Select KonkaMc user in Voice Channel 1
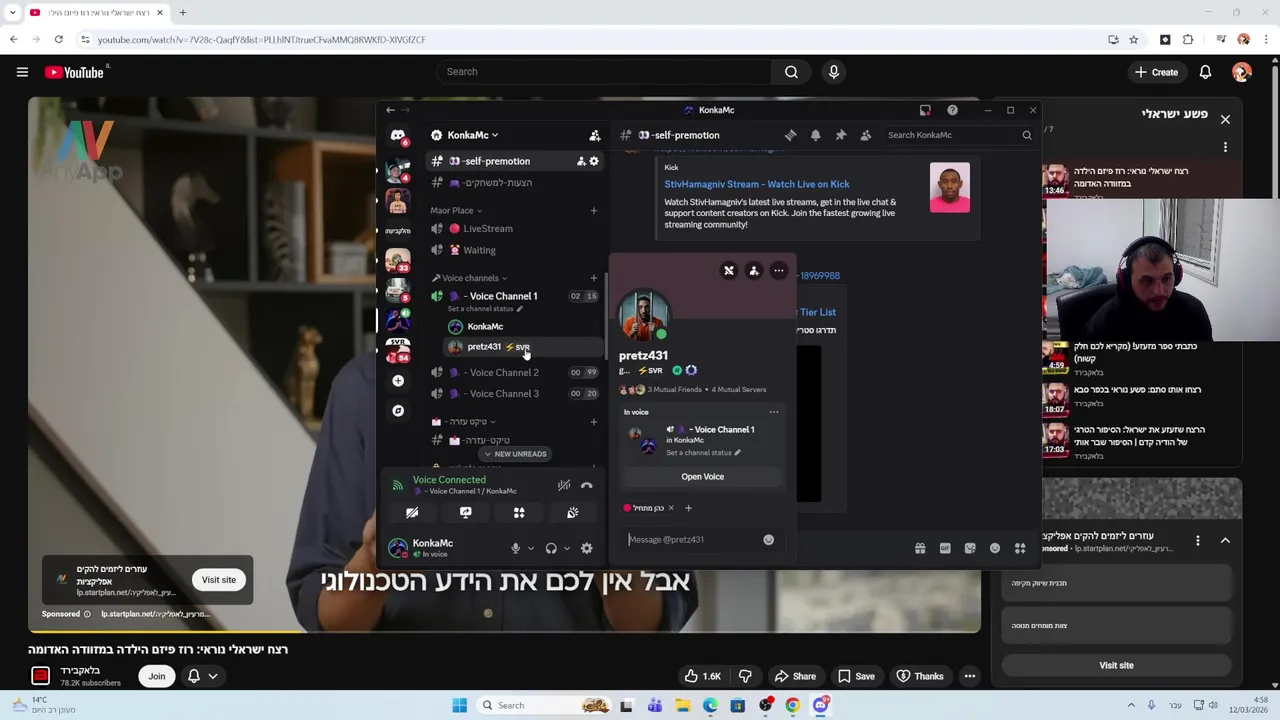 point(522,327)
